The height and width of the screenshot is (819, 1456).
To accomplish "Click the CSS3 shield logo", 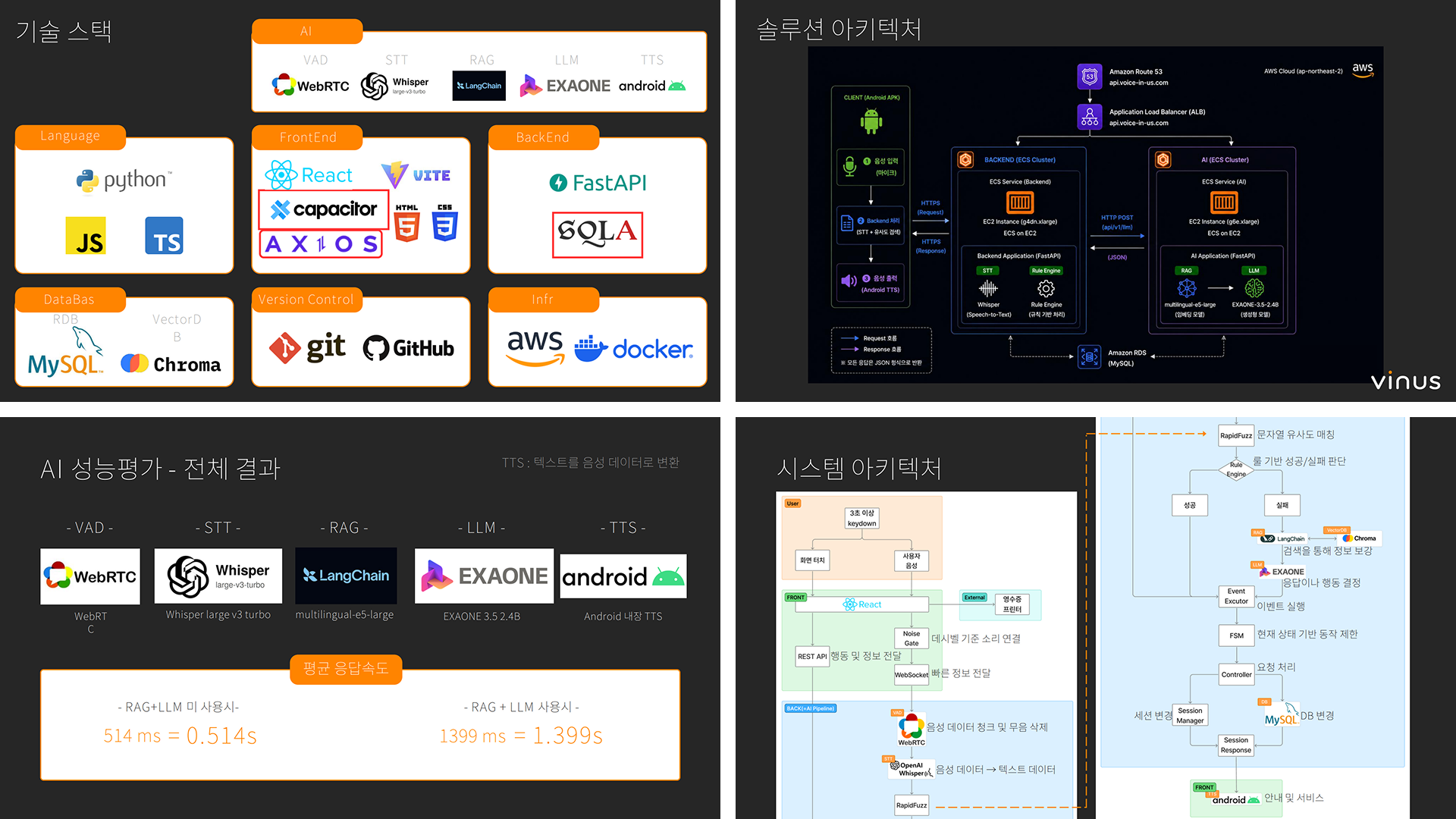I will tap(445, 223).
